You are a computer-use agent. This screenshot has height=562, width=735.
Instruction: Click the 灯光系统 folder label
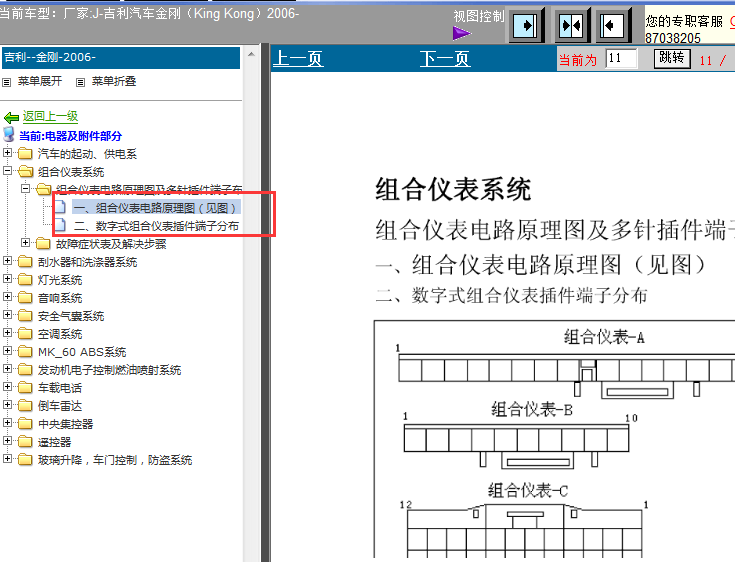point(60,280)
